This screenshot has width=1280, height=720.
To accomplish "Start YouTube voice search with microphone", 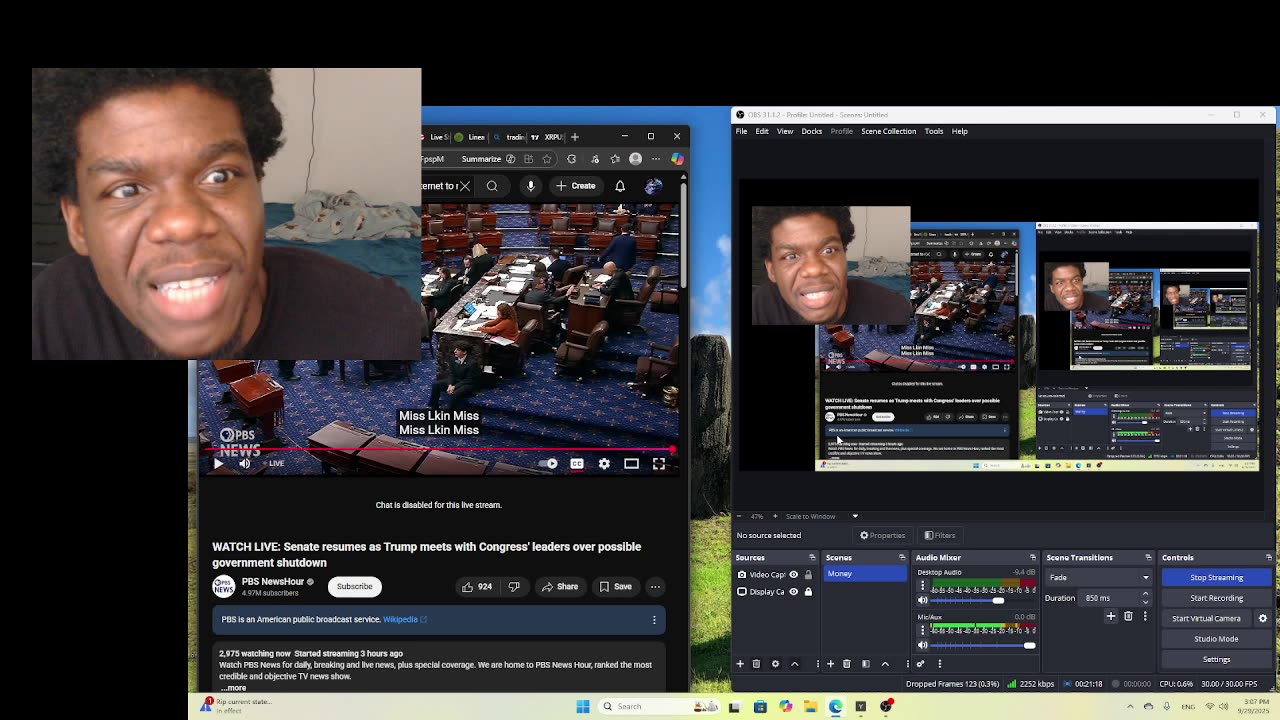I will point(531,186).
